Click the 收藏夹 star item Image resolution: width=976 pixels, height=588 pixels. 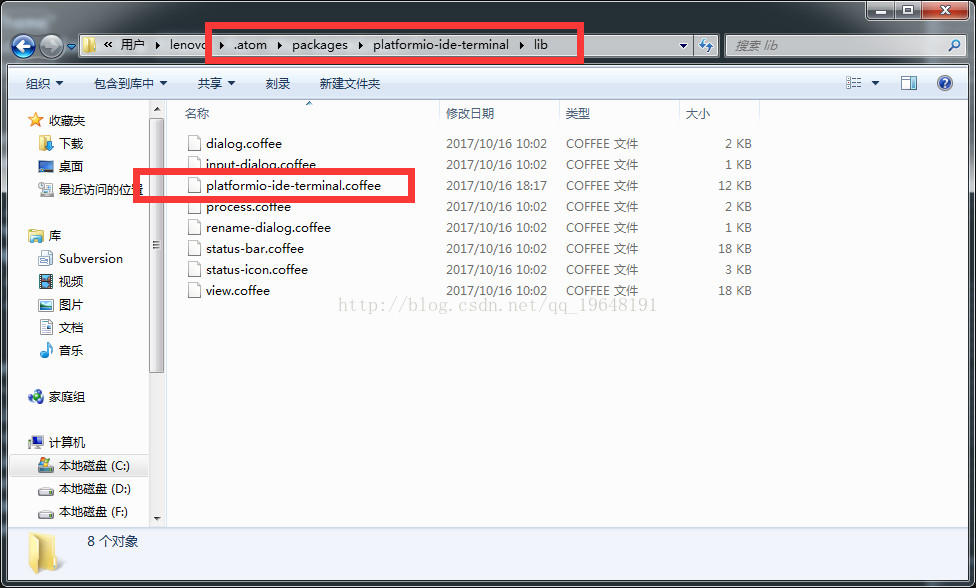[57, 120]
